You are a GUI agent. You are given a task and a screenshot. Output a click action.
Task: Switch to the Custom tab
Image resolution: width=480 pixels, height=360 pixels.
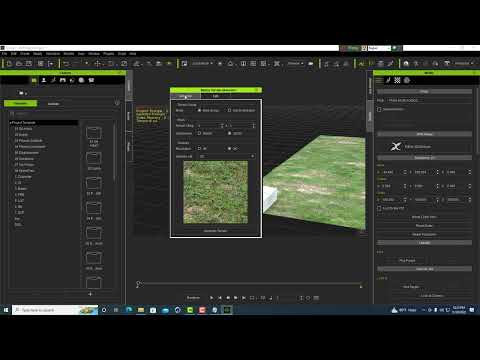[x=53, y=104]
